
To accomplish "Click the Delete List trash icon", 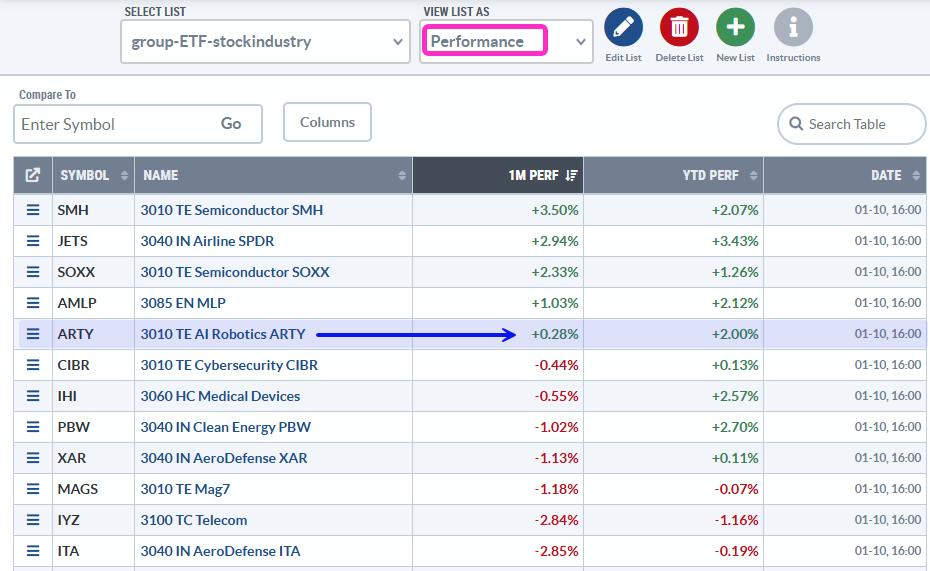I will pos(679,28).
